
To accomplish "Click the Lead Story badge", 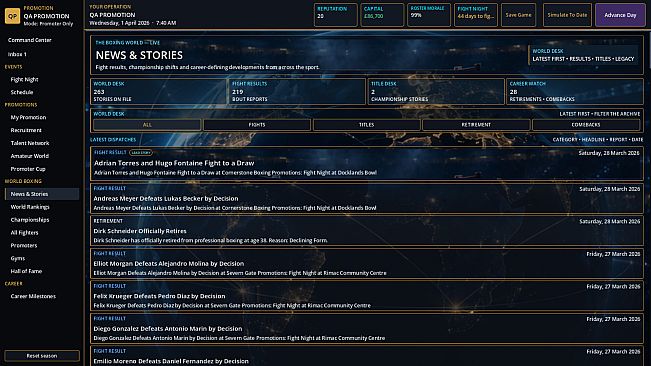I will point(141,153).
